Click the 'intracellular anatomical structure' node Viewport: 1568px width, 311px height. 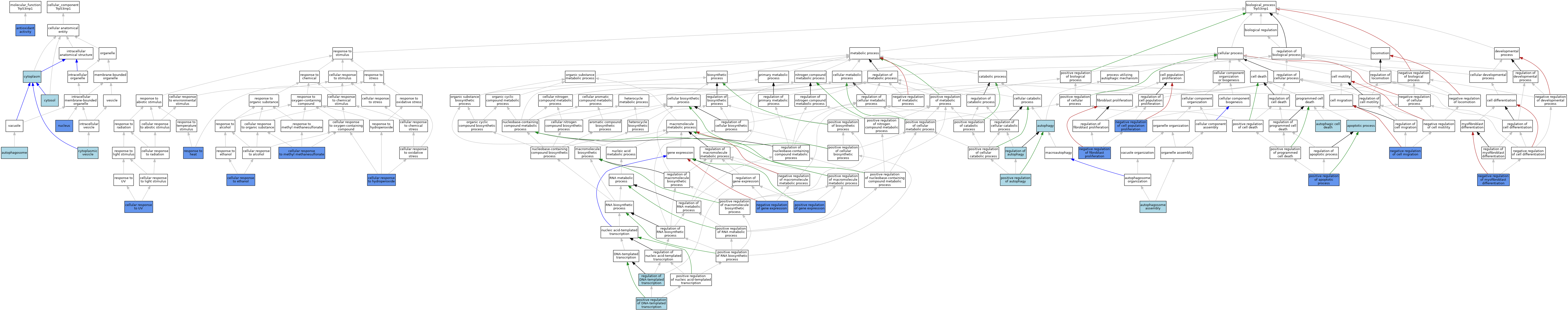[x=76, y=53]
